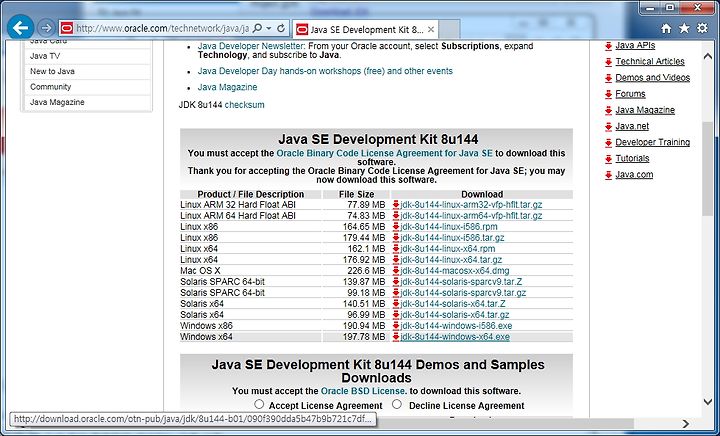Image resolution: width=720 pixels, height=436 pixels.
Task: Click download arrow icon for solaris-sparcv9.tar.gz
Action: [395, 293]
